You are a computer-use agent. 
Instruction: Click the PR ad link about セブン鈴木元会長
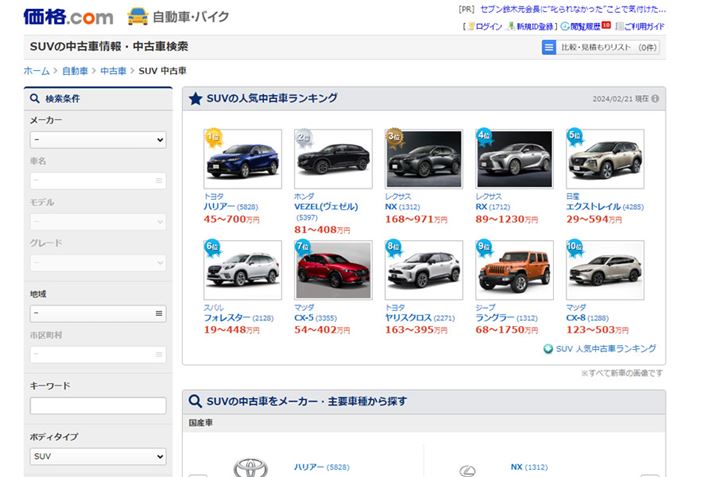click(573, 9)
